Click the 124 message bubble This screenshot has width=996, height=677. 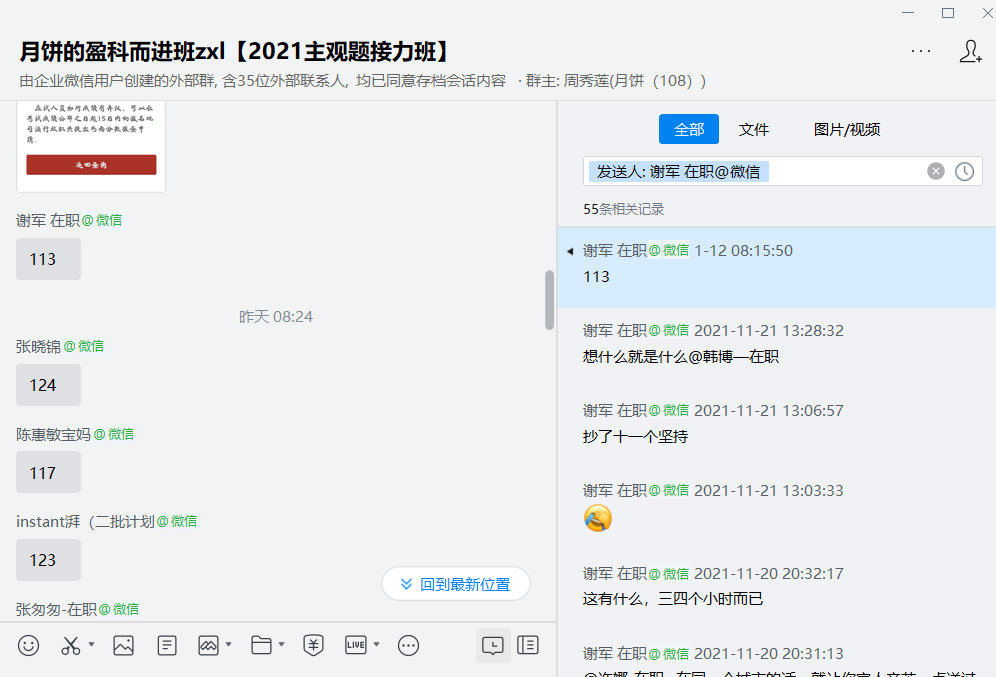48,385
